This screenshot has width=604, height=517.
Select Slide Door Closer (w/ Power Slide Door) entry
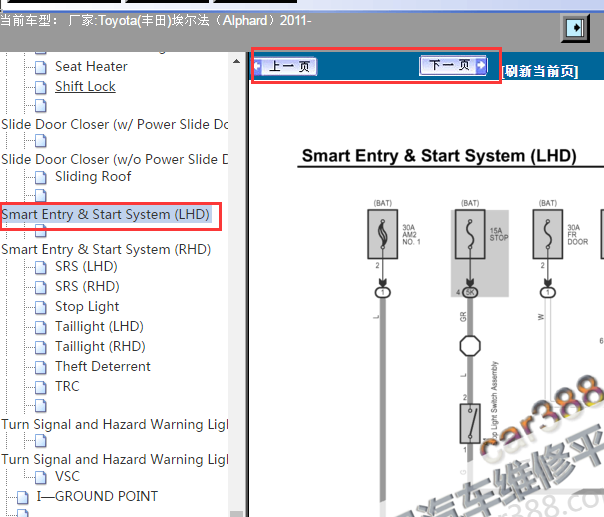[x=114, y=124]
